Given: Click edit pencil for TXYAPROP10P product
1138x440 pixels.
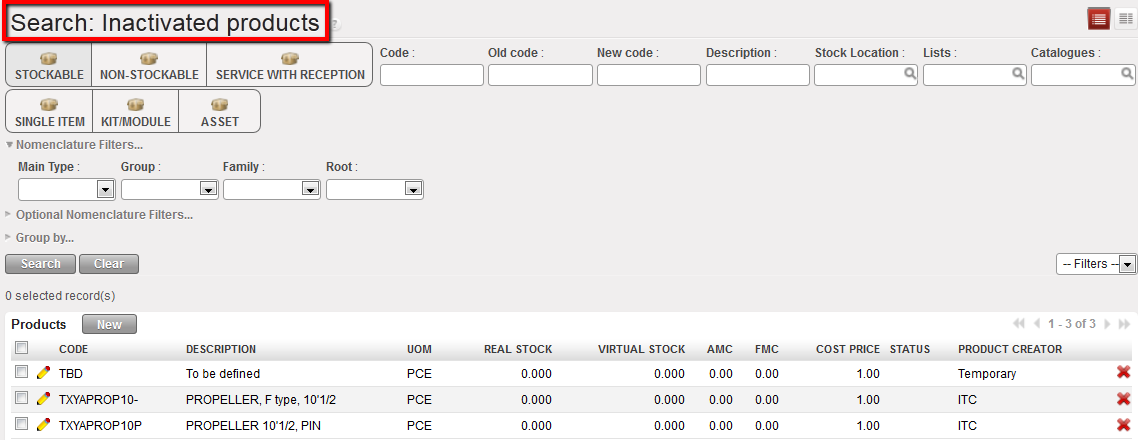Looking at the screenshot, I should (43, 425).
